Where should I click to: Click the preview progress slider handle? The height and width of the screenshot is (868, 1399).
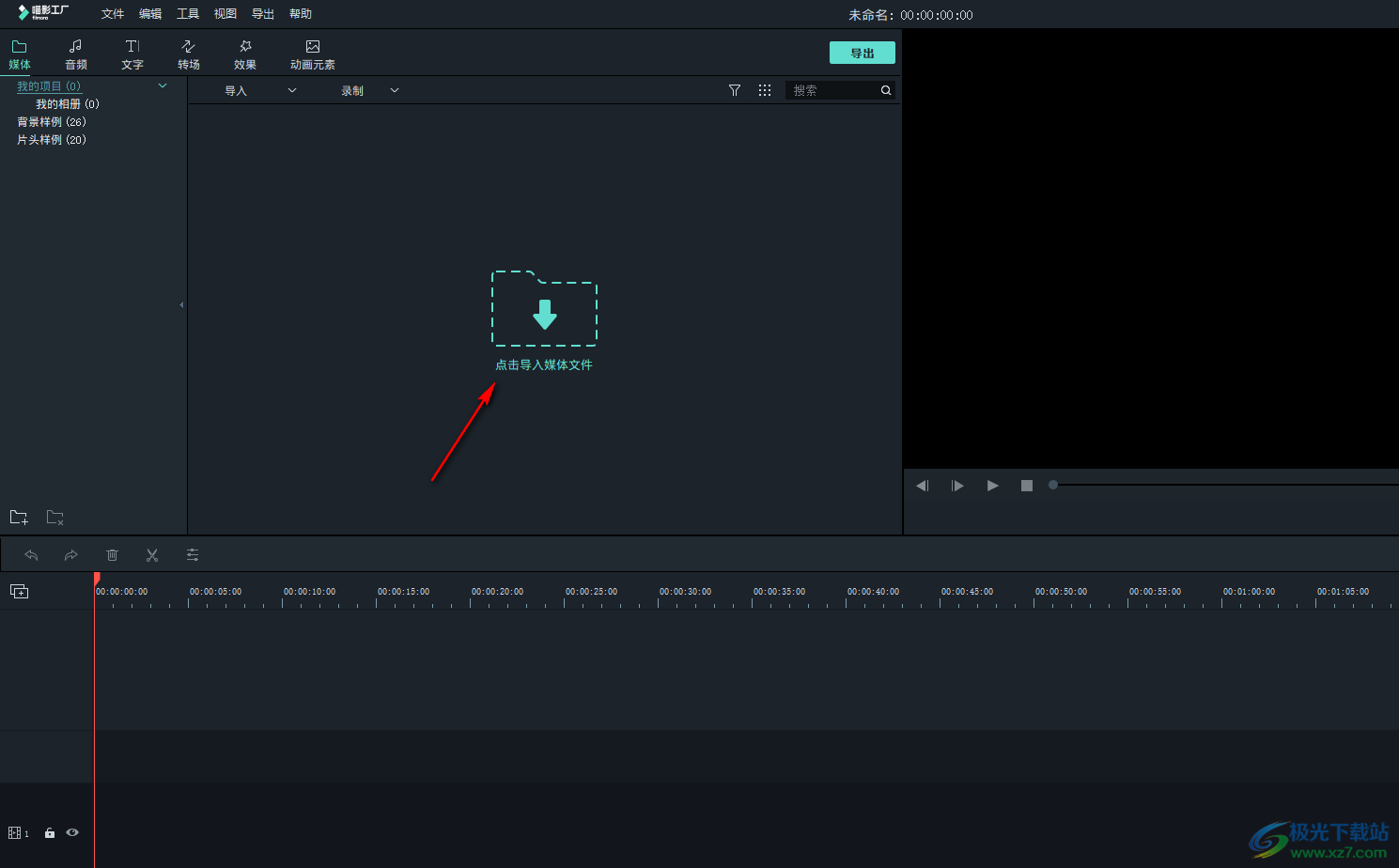coord(1053,485)
